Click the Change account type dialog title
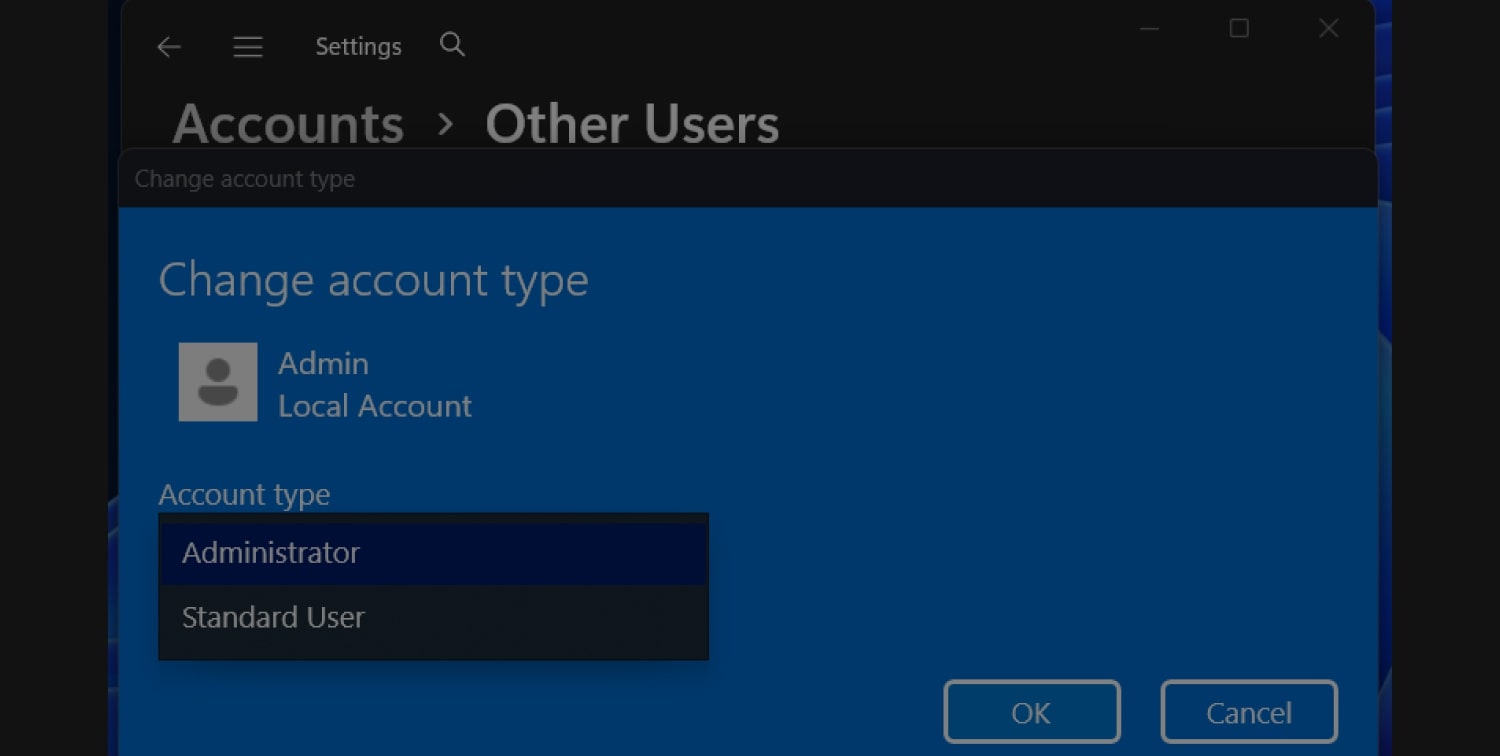The image size is (1500, 756). point(373,280)
